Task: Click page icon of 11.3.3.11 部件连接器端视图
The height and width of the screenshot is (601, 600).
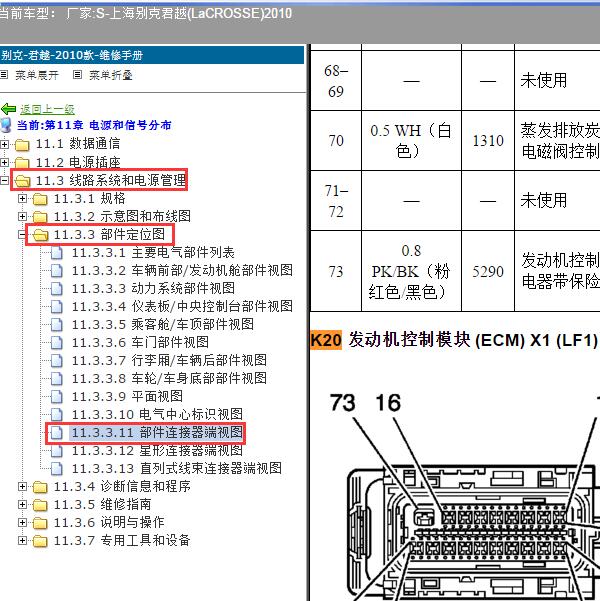Action: pyautogui.click(x=57, y=433)
